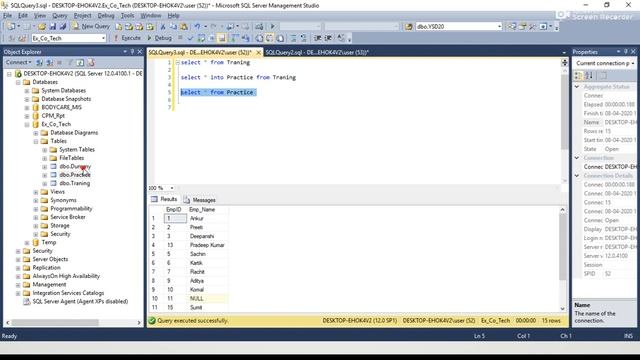
Task: Click the Disconnect icon in Object Explorer toolbar
Action: coord(49,62)
